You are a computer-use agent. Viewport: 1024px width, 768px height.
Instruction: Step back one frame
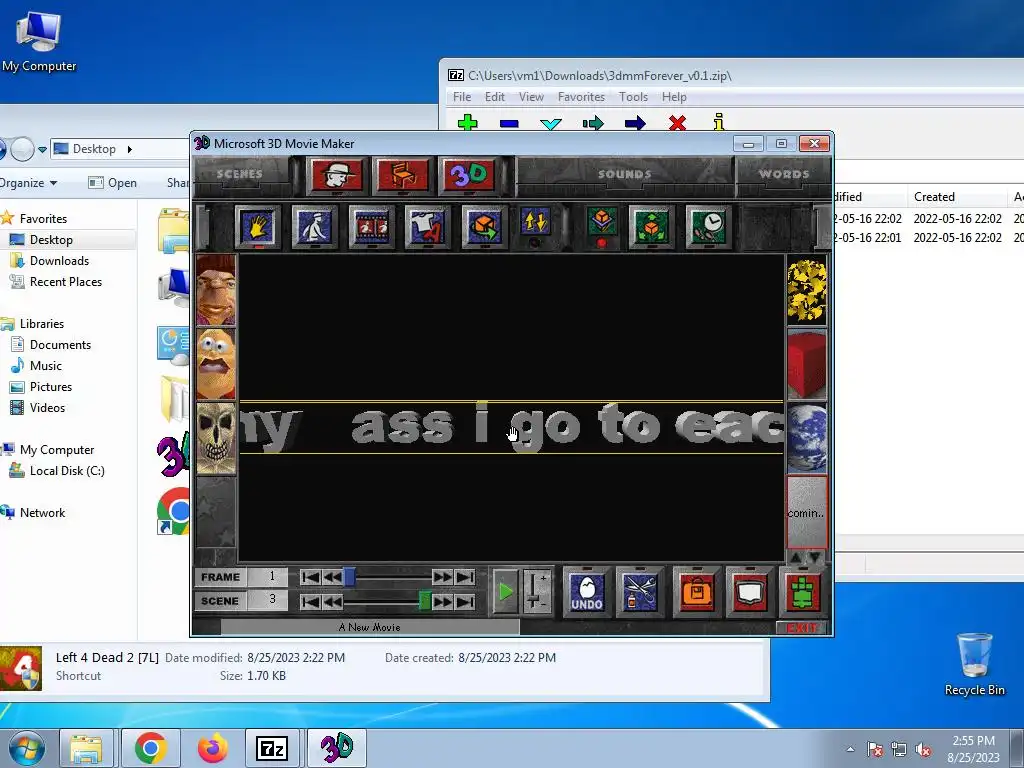click(332, 577)
